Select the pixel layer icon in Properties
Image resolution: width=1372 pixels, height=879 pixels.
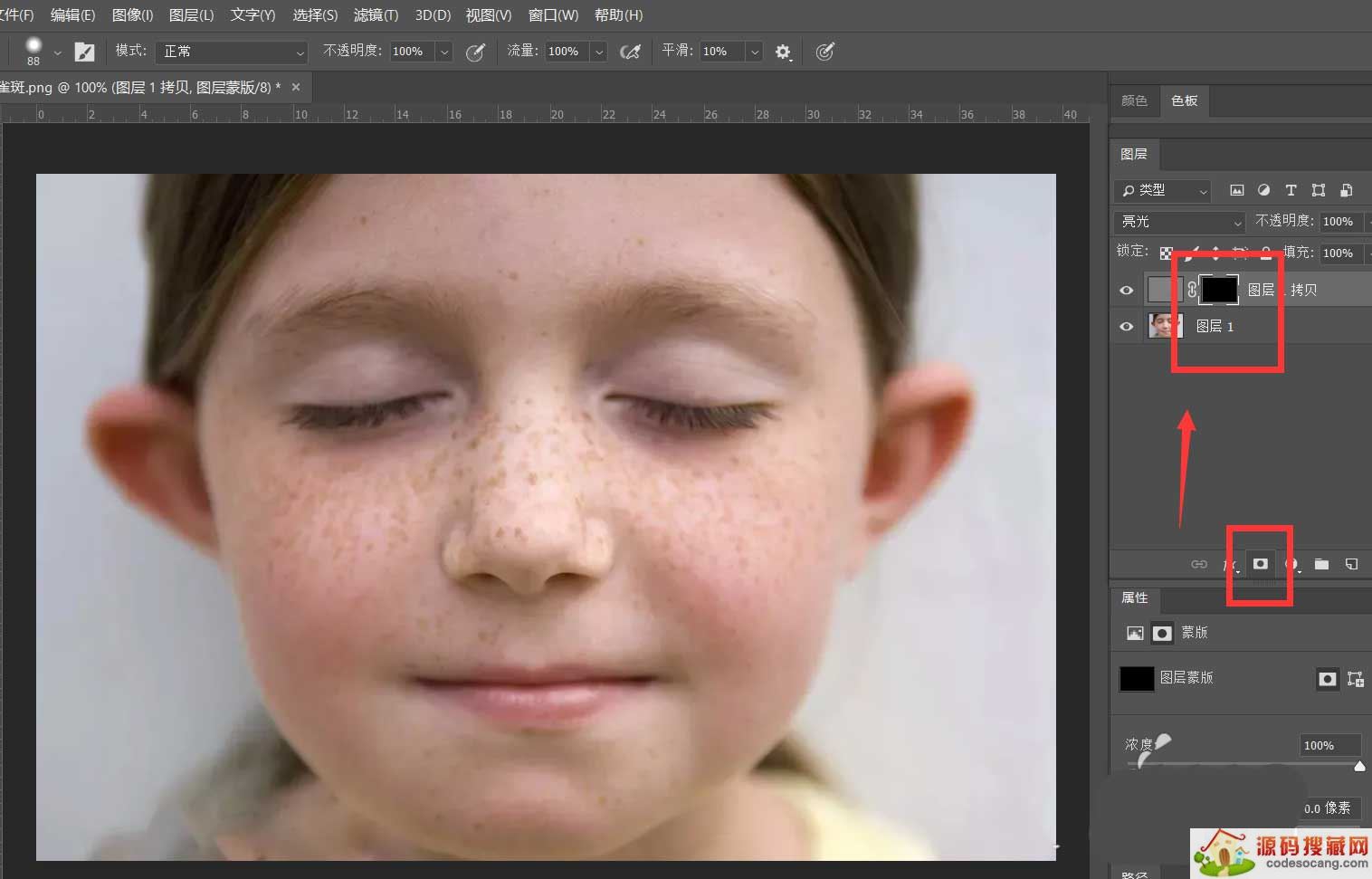[1135, 633]
